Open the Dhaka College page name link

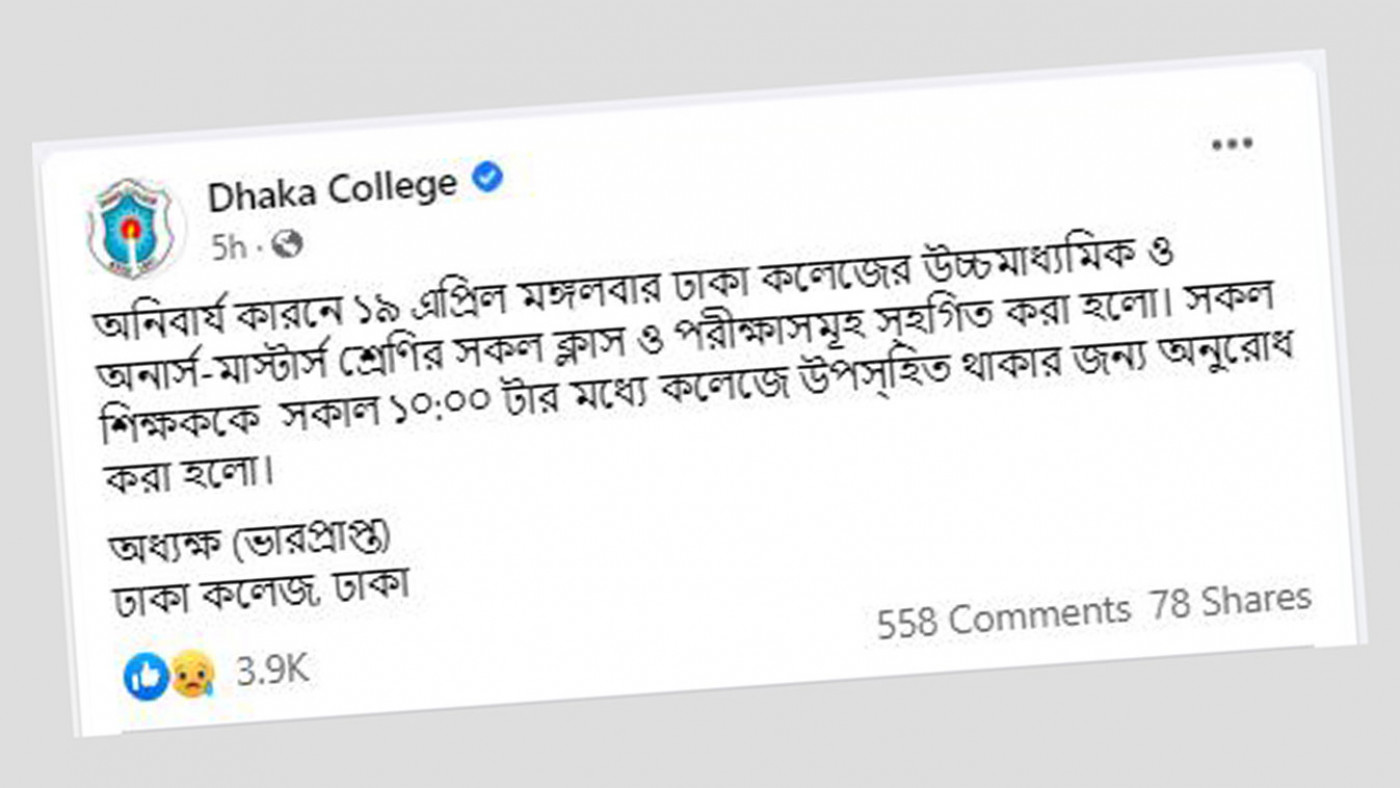(x=332, y=189)
